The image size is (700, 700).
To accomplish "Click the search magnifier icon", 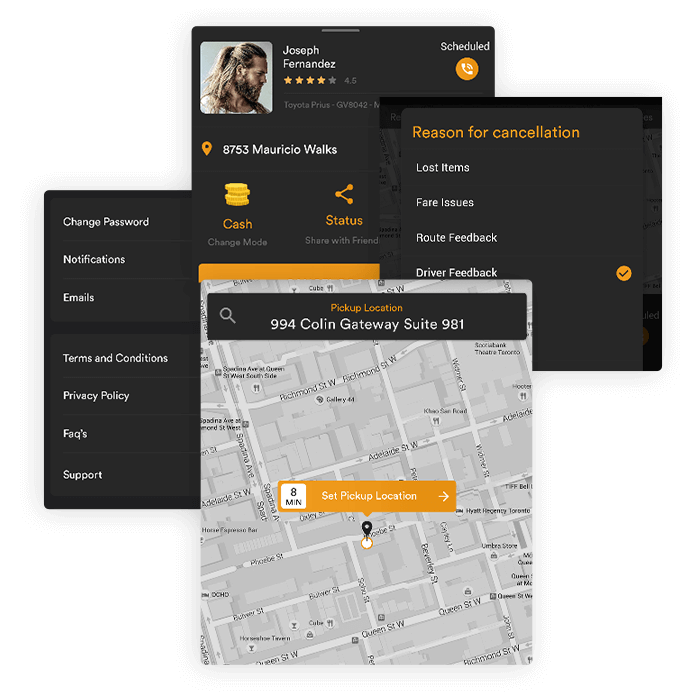I will point(228,316).
